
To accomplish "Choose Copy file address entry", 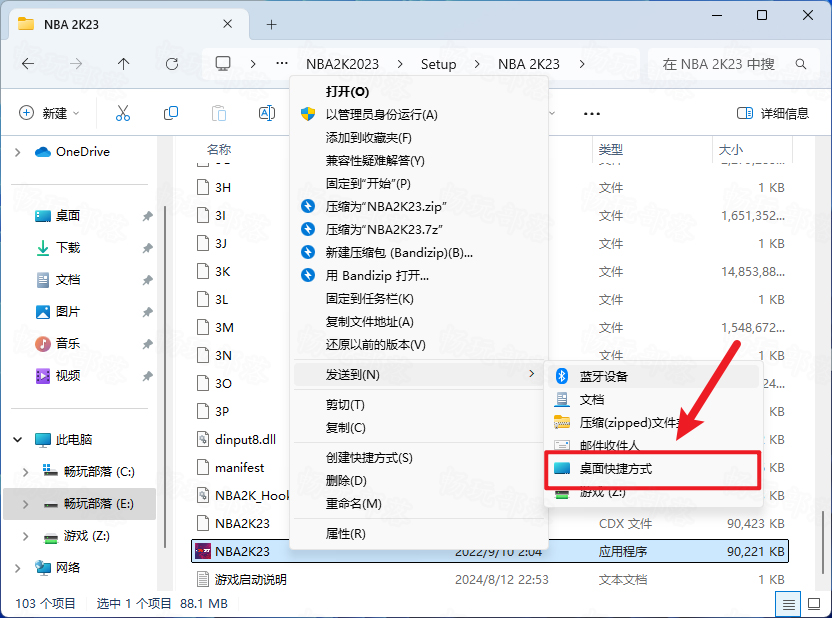I will pos(419,321).
